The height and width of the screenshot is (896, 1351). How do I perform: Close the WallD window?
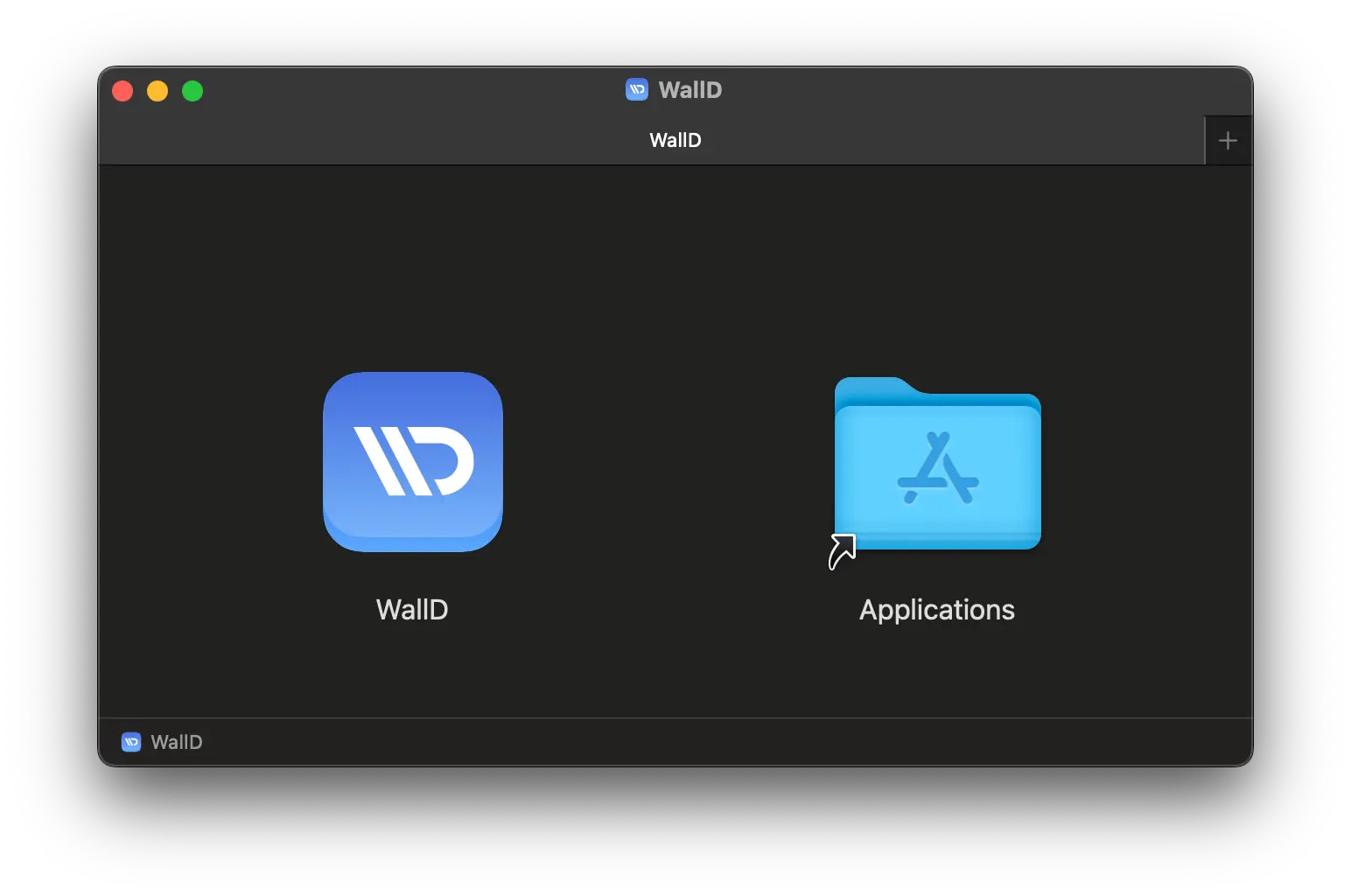click(x=122, y=91)
